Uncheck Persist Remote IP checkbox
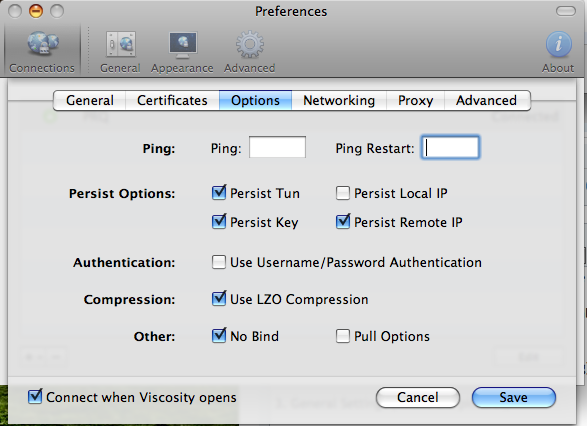587x426 pixels. [343, 222]
